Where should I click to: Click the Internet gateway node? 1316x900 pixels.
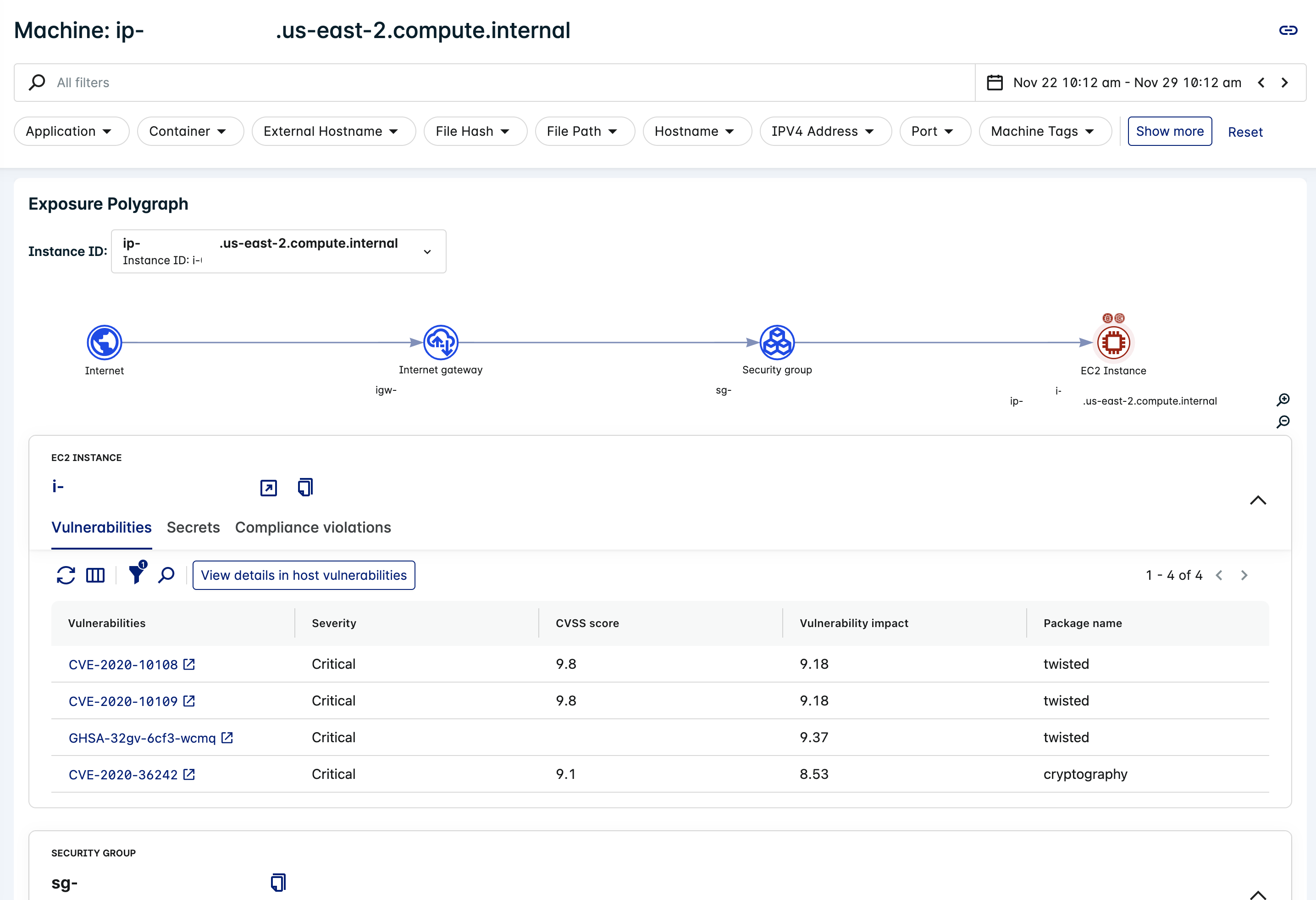(x=441, y=342)
